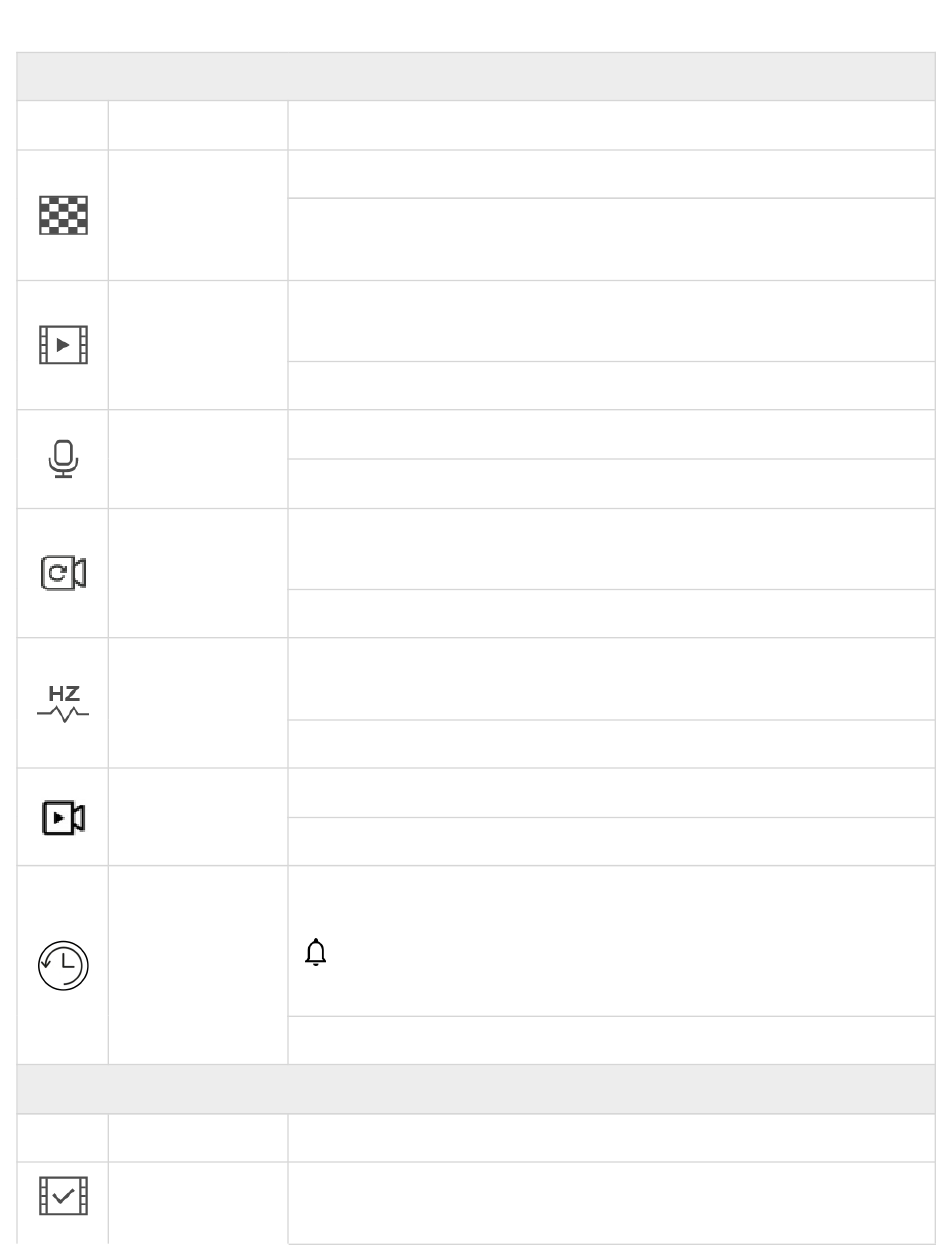Click the blank cell right of checkerboard icon

pos(198,215)
